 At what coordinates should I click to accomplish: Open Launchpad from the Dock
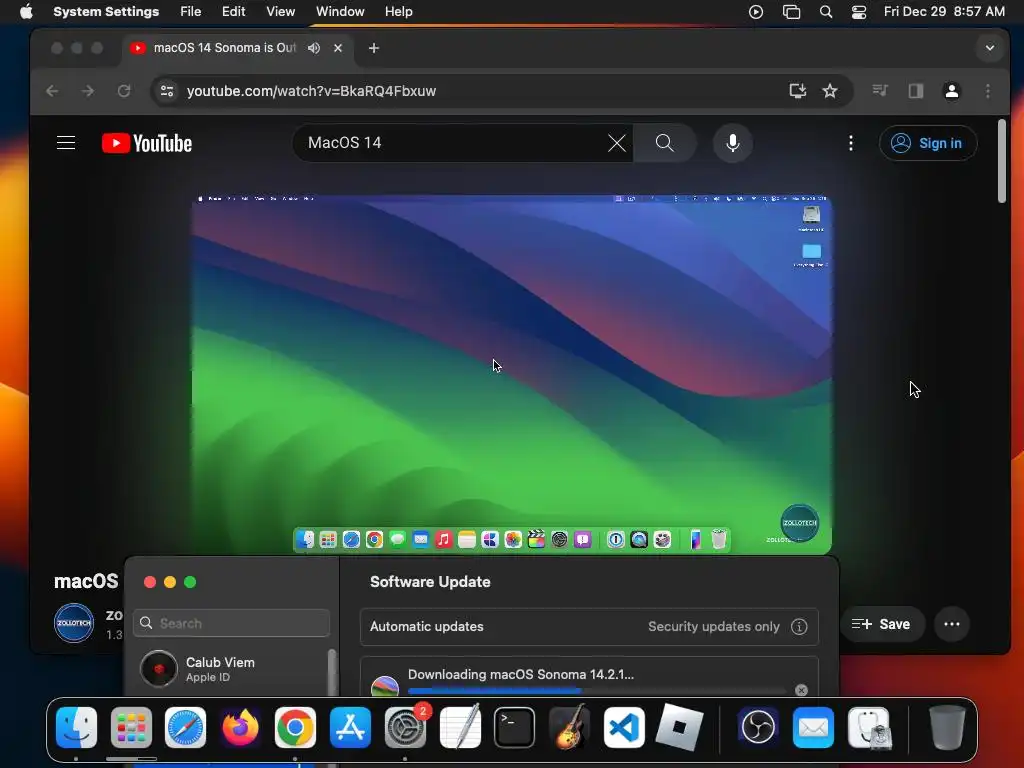(x=131, y=728)
